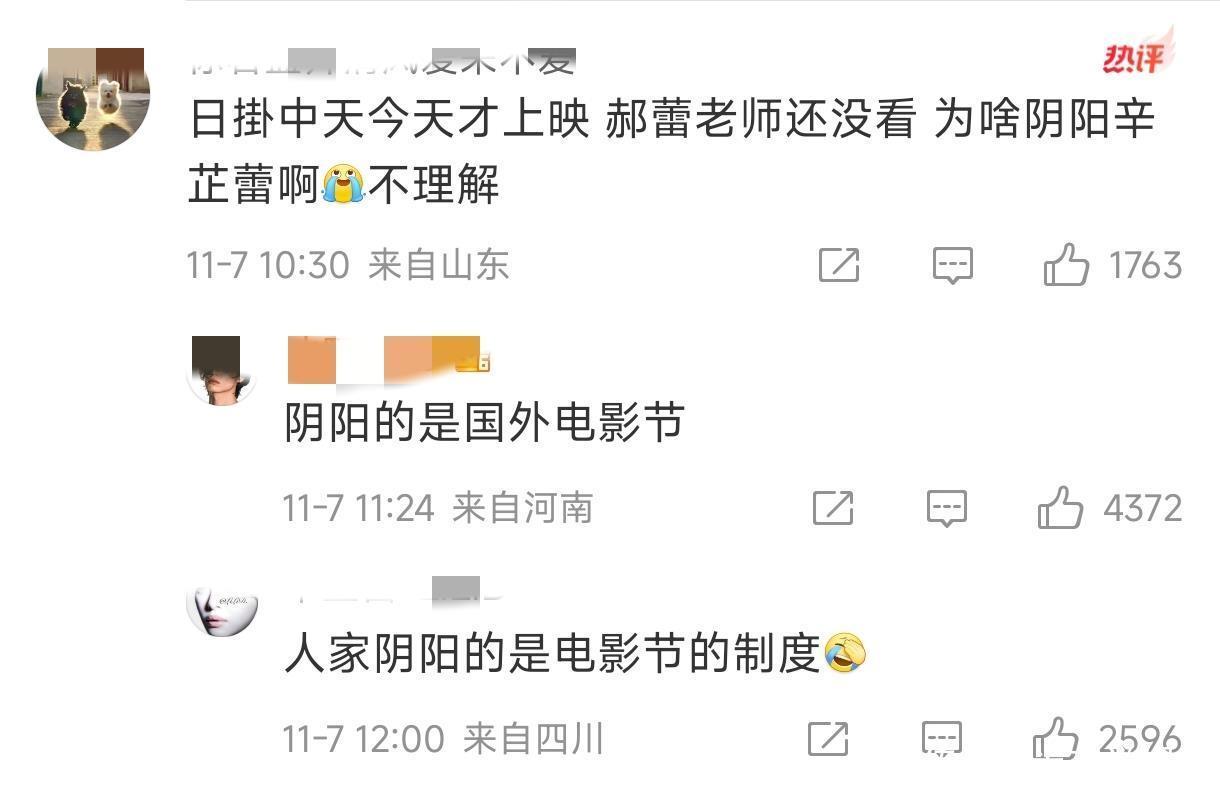Image resolution: width=1220 pixels, height=785 pixels.
Task: Open the comment 人家阴阳的是电影节的制度
Action: pyautogui.click(x=576, y=654)
